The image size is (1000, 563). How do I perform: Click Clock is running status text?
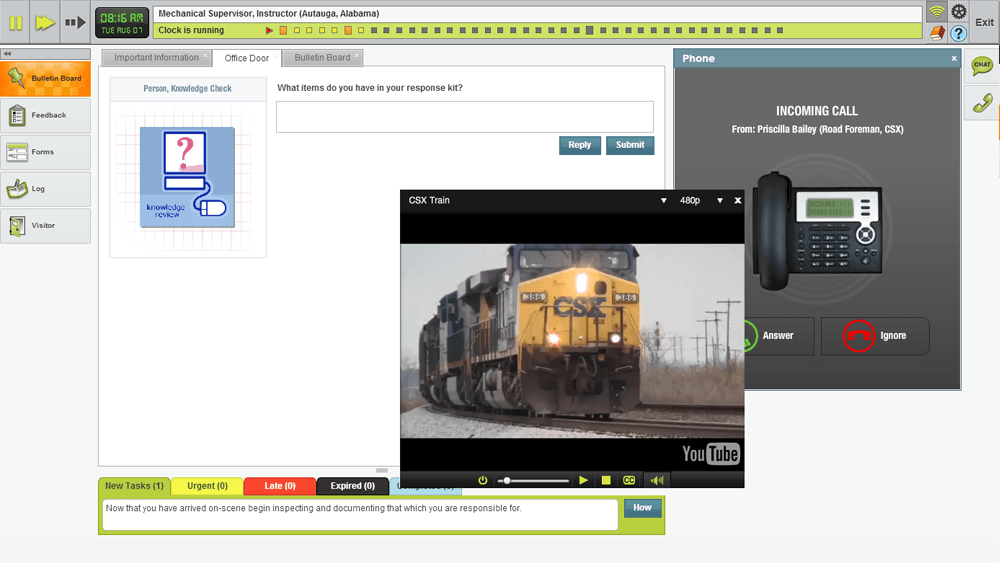click(x=191, y=30)
